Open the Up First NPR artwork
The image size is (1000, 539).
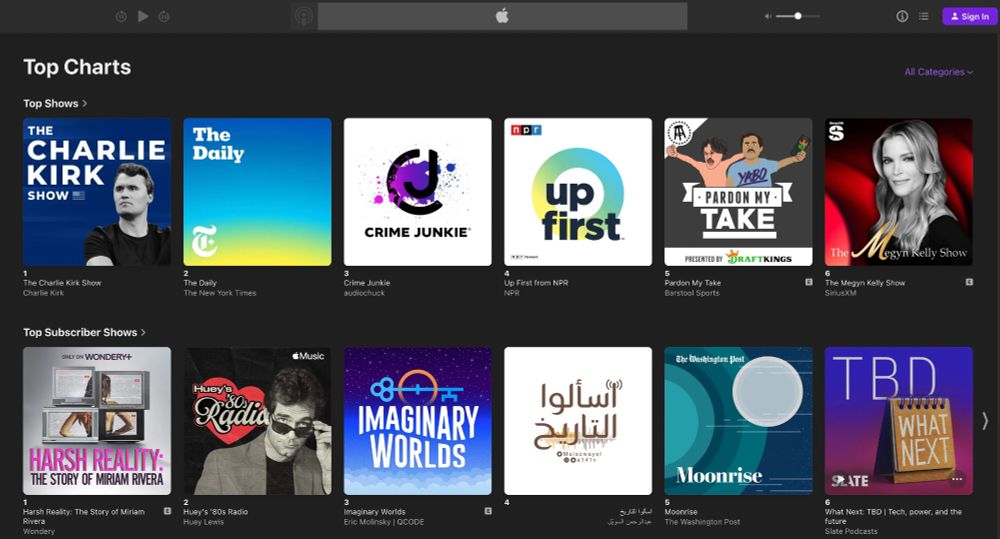pyautogui.click(x=578, y=192)
